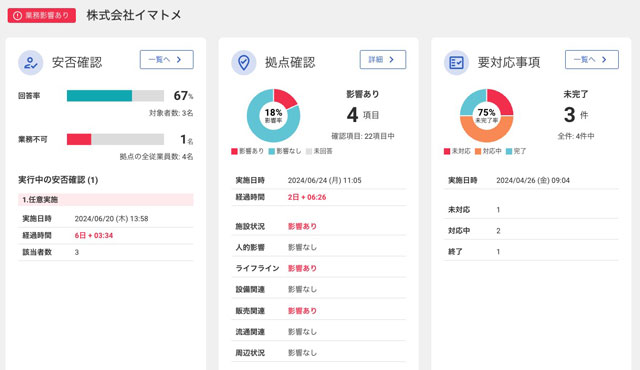
Task: Select the 1.任意実施 row header
Action: click(106, 199)
